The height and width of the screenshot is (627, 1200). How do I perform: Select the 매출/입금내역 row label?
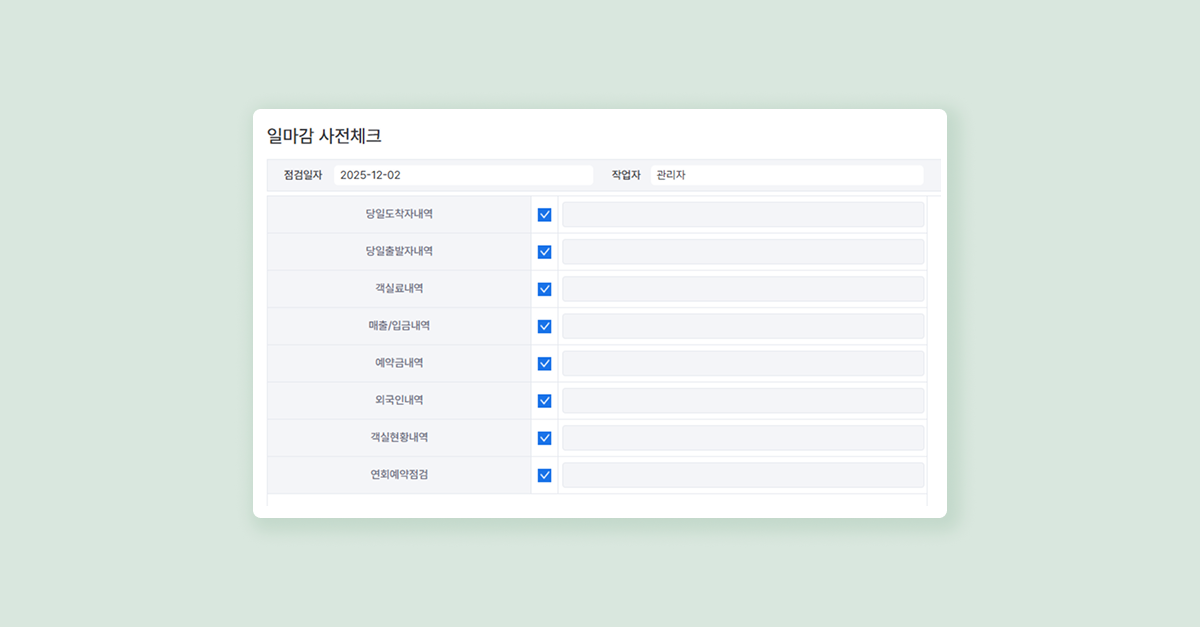coord(399,326)
